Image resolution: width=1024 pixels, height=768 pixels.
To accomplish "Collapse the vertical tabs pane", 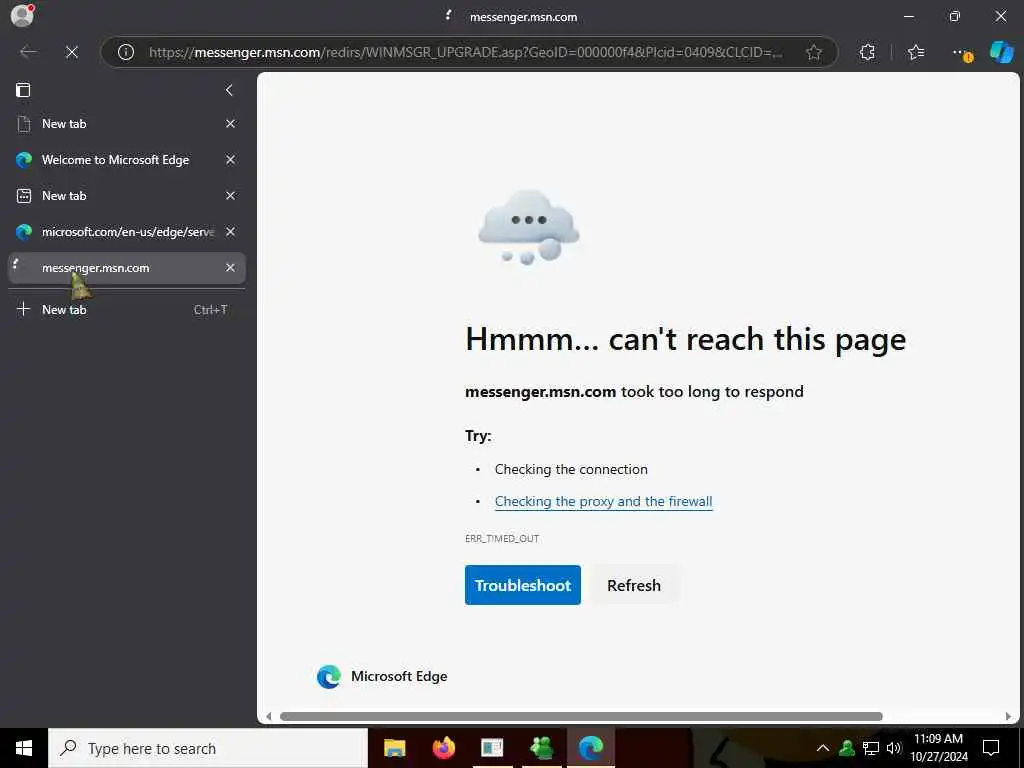I will [x=229, y=90].
